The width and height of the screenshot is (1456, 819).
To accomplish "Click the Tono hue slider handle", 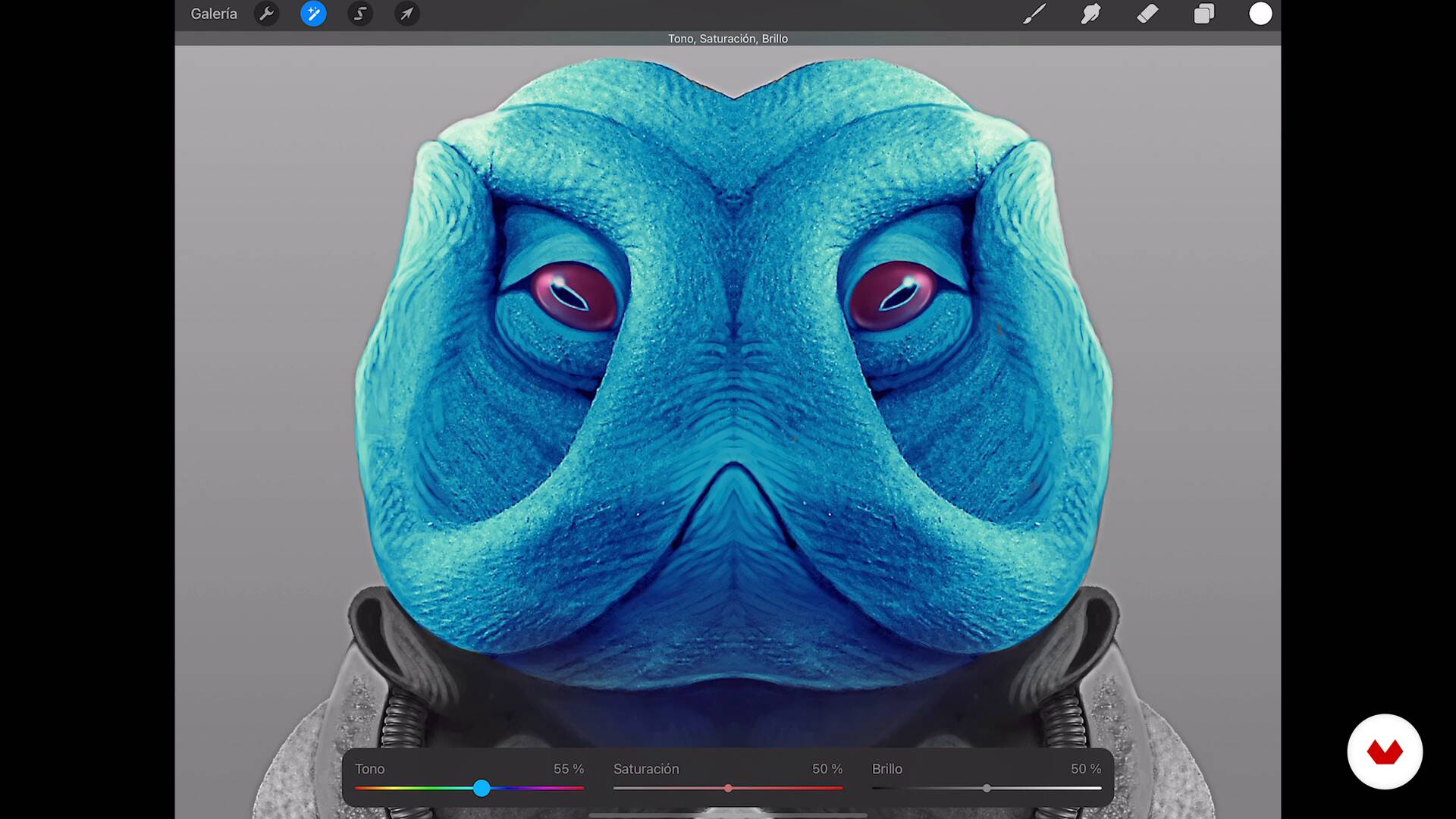I will 482,789.
